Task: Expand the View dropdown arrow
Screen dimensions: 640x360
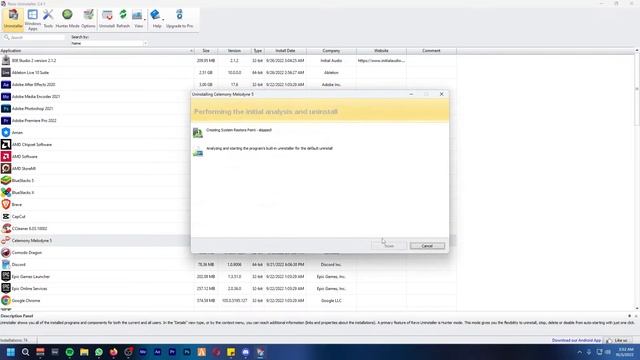Action: pos(145,20)
